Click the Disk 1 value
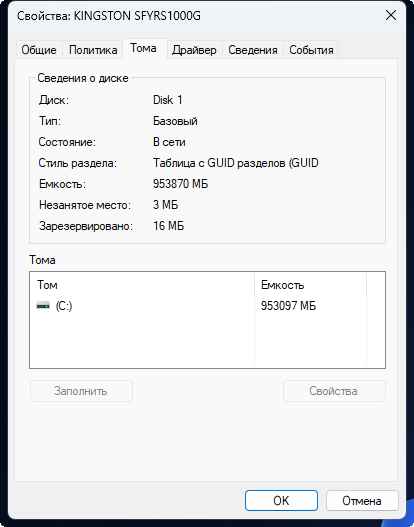Image resolution: width=414 pixels, height=527 pixels. tap(168, 100)
